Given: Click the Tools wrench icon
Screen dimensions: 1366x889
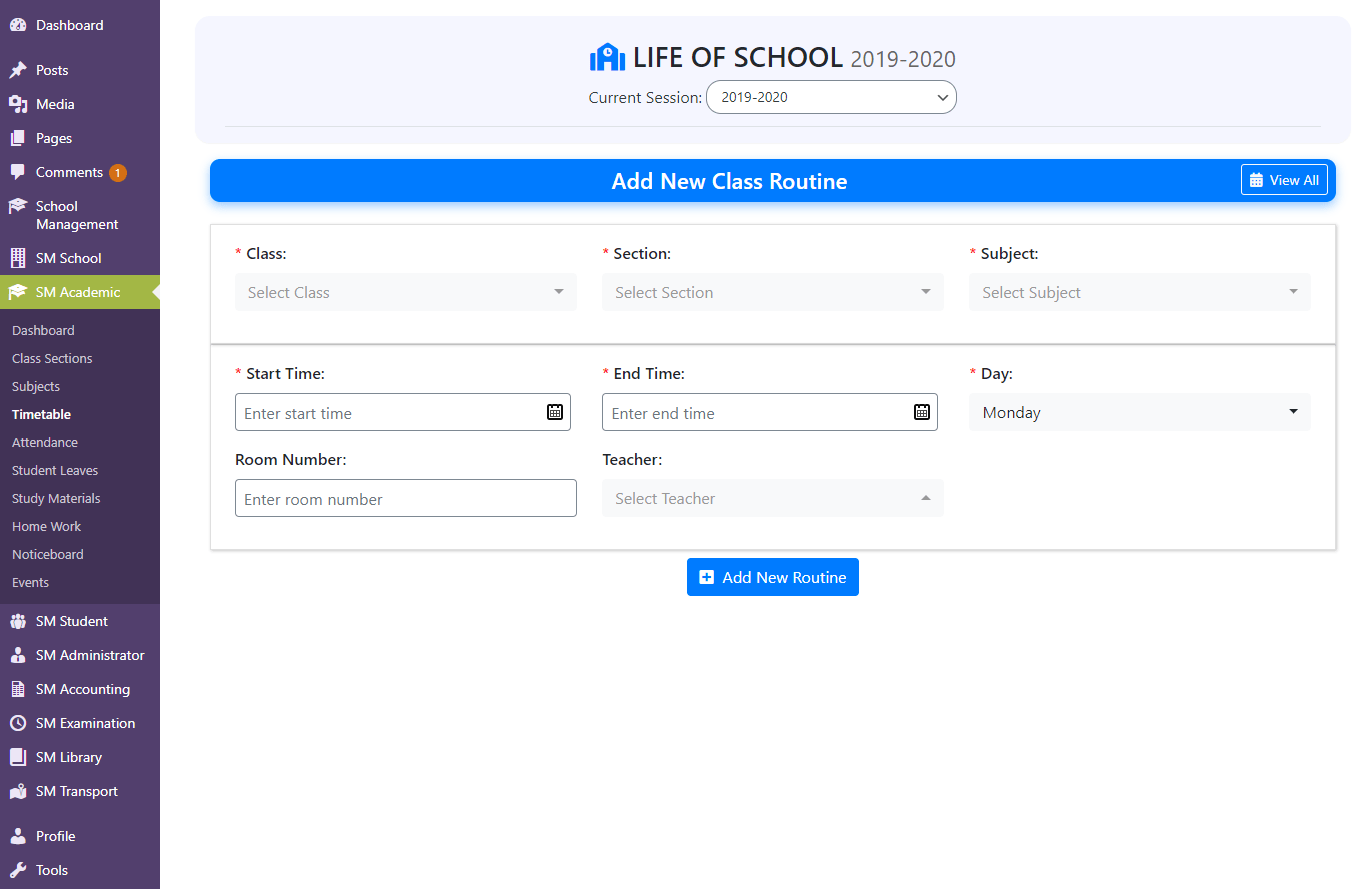Looking at the screenshot, I should (x=17, y=870).
